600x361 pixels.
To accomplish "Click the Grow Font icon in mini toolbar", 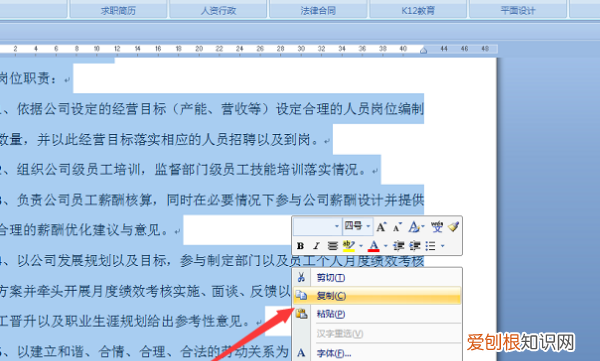I will click(x=381, y=227).
